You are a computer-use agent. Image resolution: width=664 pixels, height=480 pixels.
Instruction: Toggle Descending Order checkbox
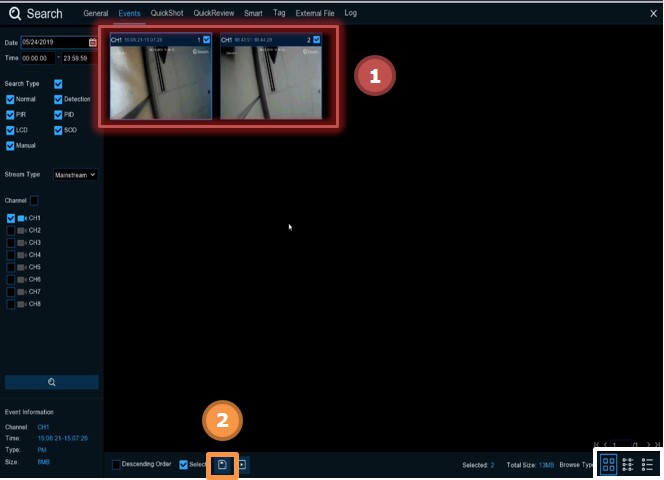click(x=116, y=464)
